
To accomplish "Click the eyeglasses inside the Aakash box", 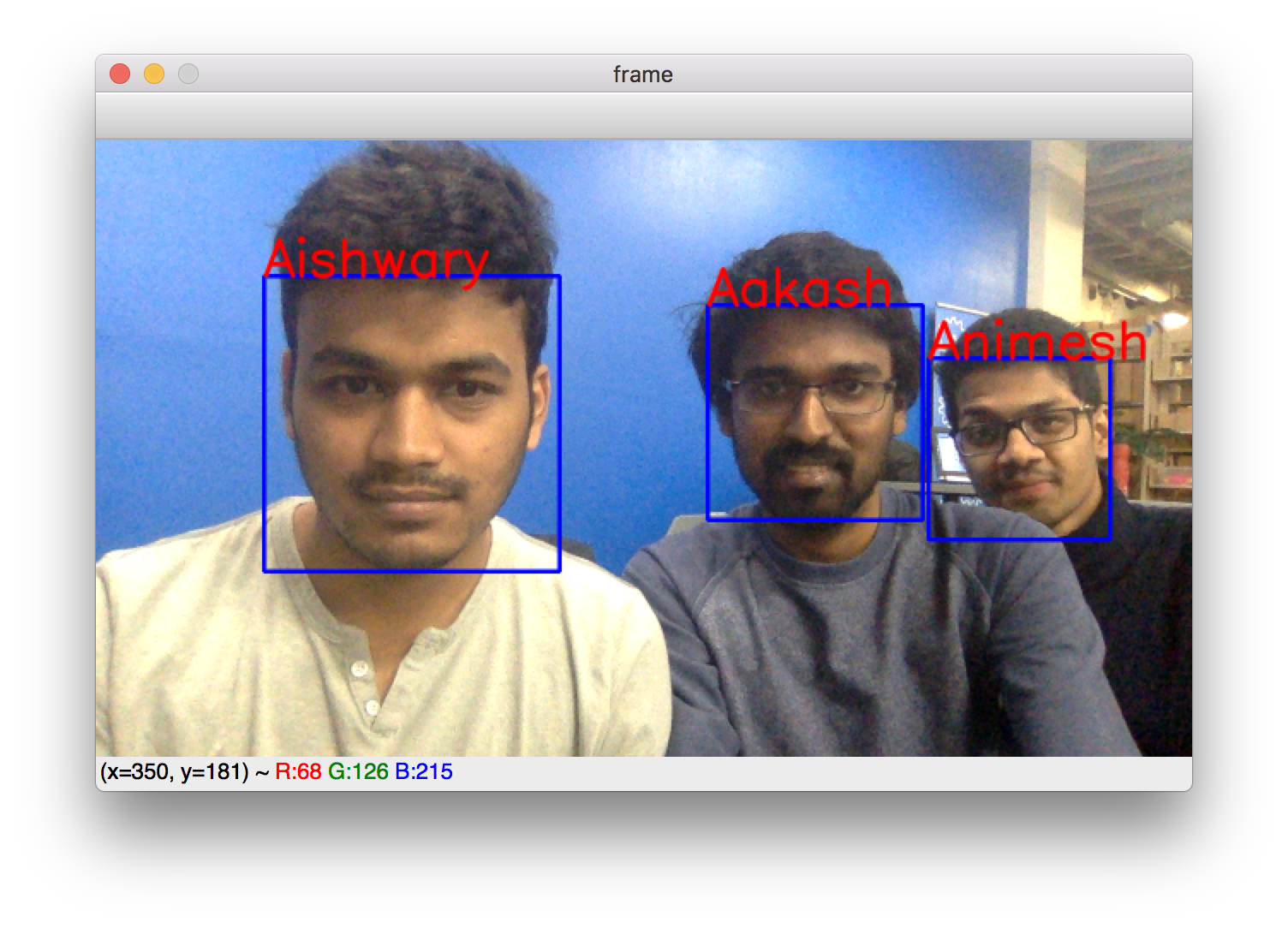I will (x=809, y=396).
